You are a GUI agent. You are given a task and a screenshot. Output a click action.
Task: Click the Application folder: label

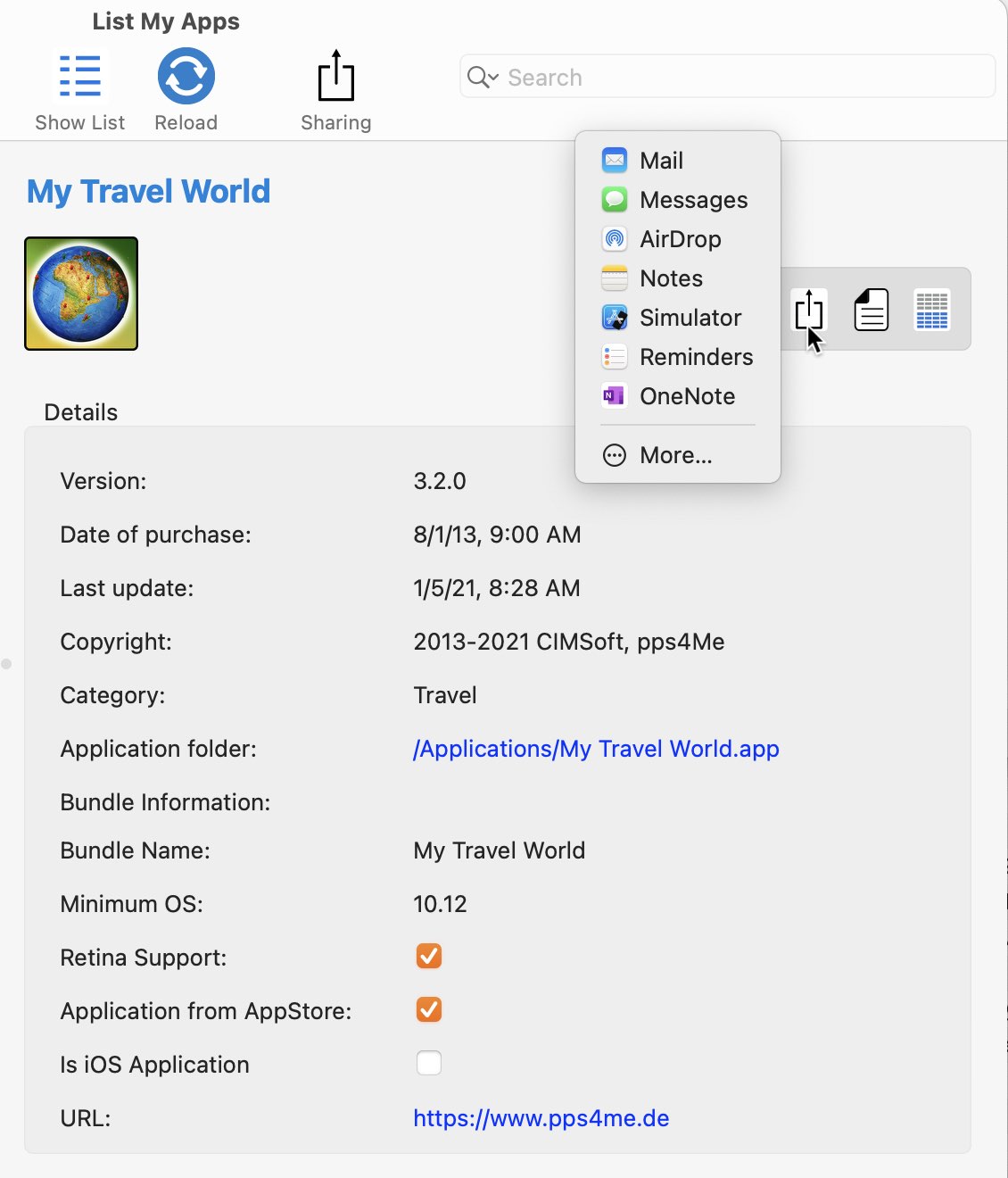pos(159,749)
